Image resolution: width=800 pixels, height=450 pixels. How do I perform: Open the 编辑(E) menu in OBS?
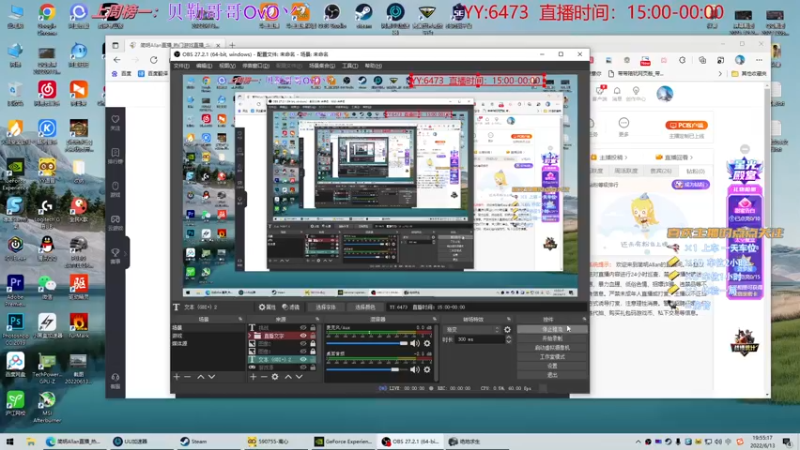point(204,66)
